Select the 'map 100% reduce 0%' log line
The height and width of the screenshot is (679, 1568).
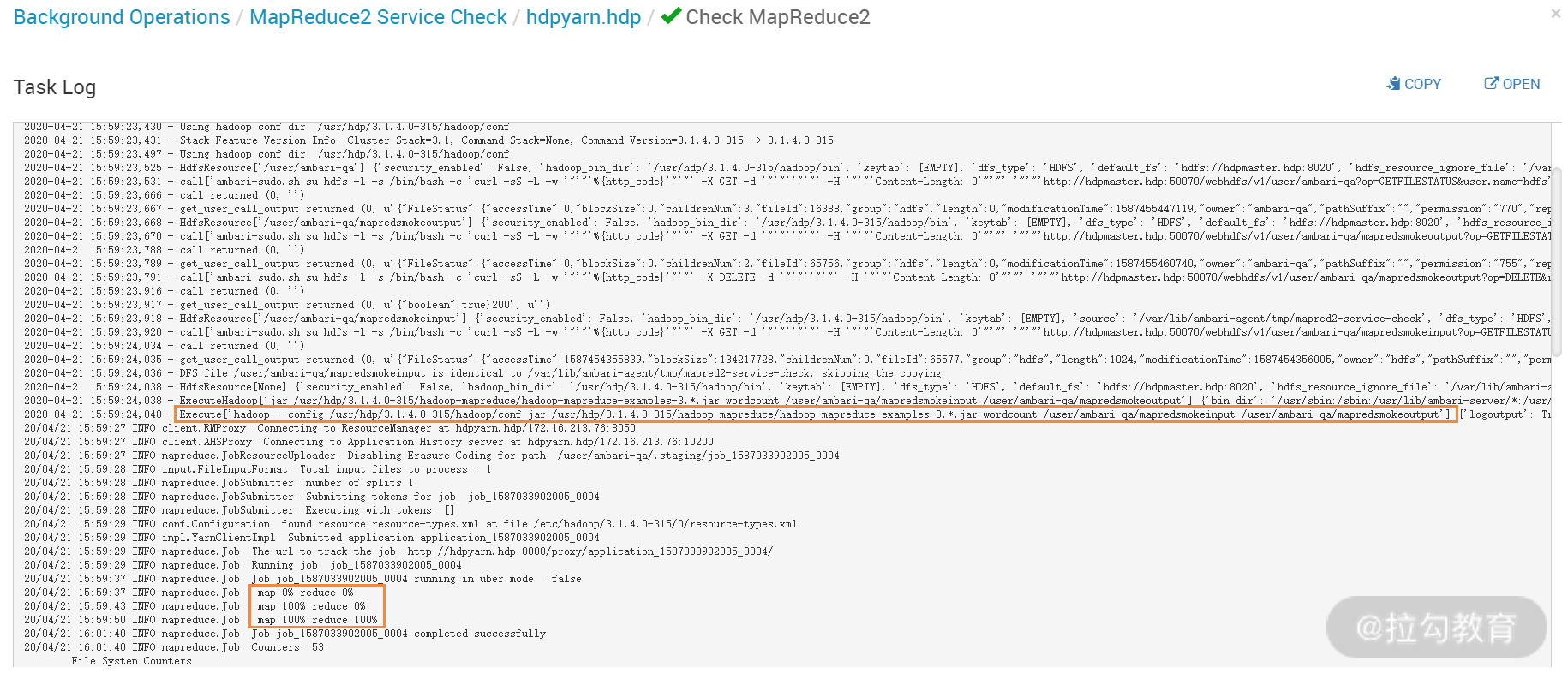click(195, 606)
